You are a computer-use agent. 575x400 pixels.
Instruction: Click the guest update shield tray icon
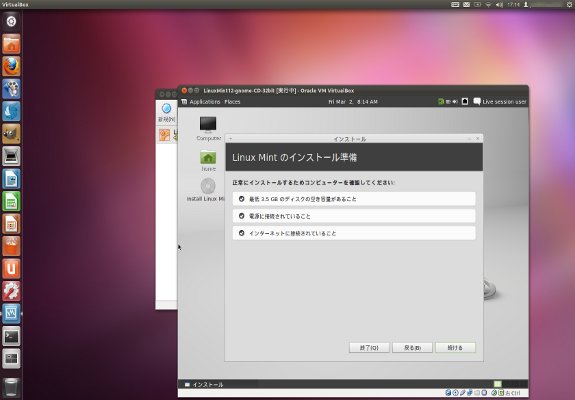441,102
